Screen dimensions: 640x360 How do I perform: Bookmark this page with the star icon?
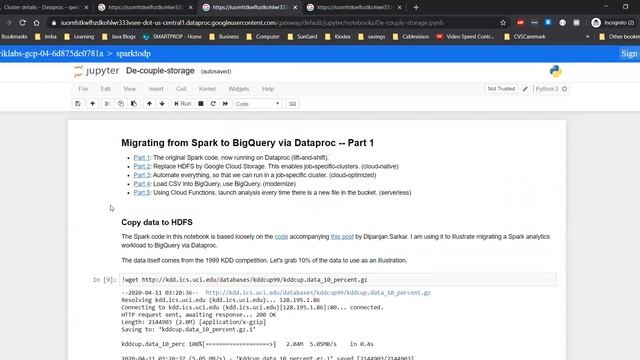tap(503, 23)
